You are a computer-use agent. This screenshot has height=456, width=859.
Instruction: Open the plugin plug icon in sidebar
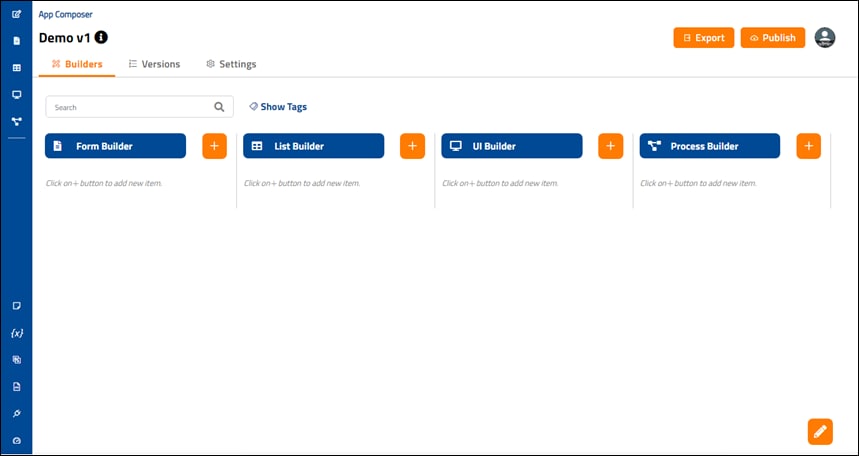point(16,414)
